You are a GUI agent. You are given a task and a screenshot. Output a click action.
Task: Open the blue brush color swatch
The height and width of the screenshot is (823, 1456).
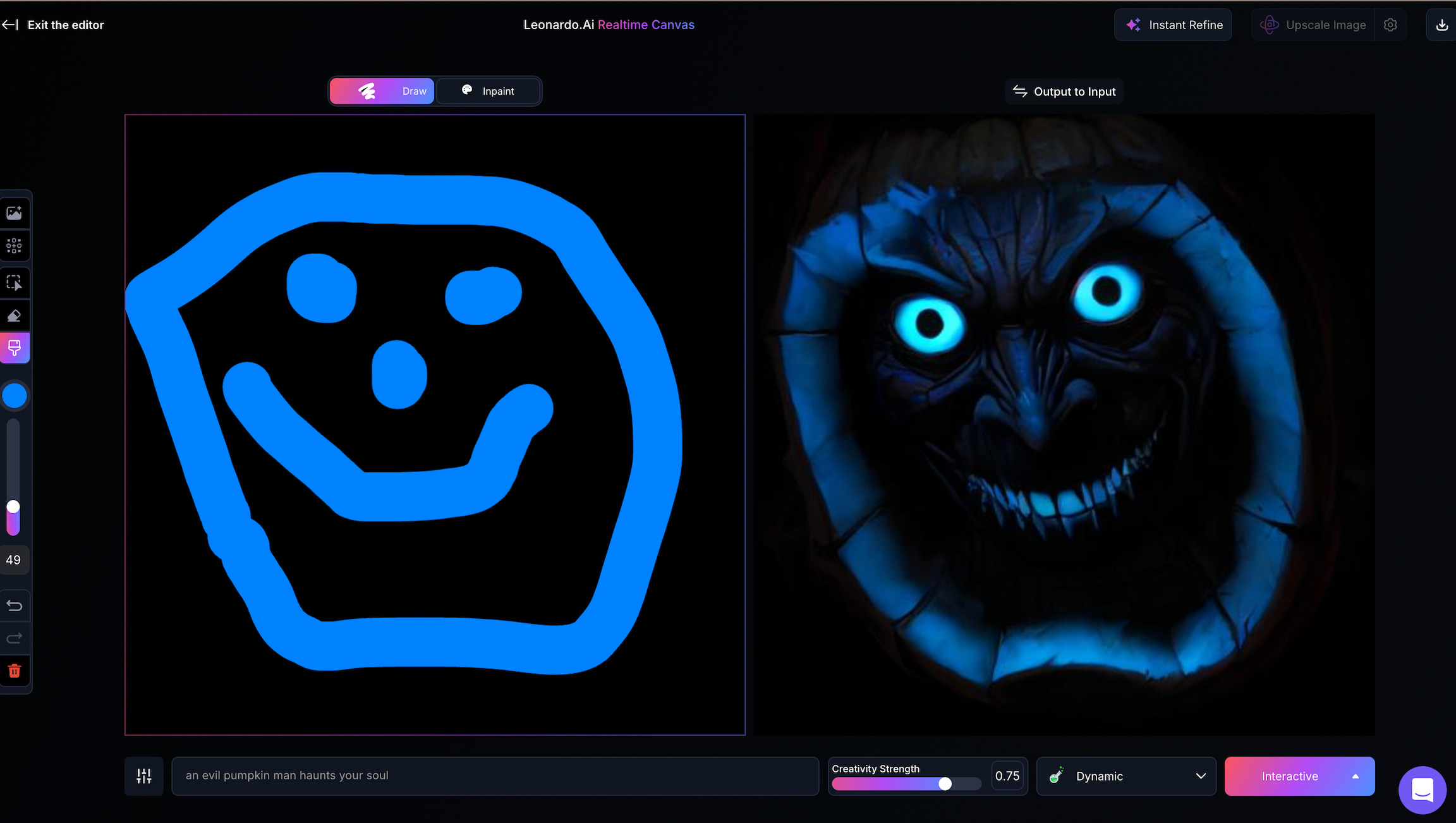click(x=15, y=396)
